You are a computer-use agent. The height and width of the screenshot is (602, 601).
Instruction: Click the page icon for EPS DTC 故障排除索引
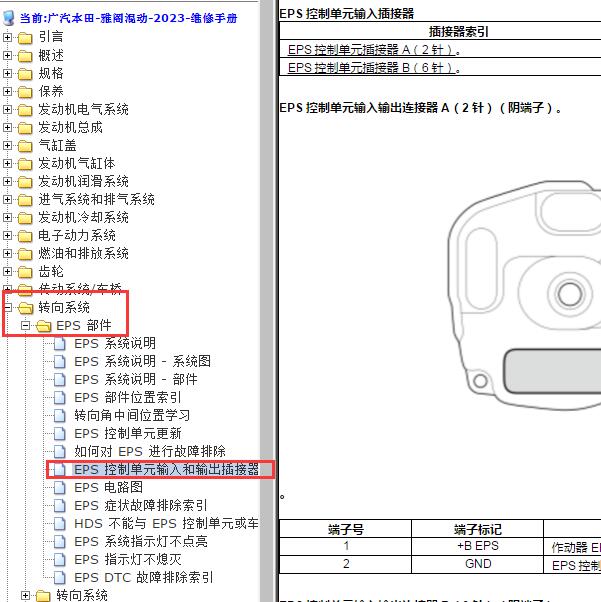click(x=60, y=578)
